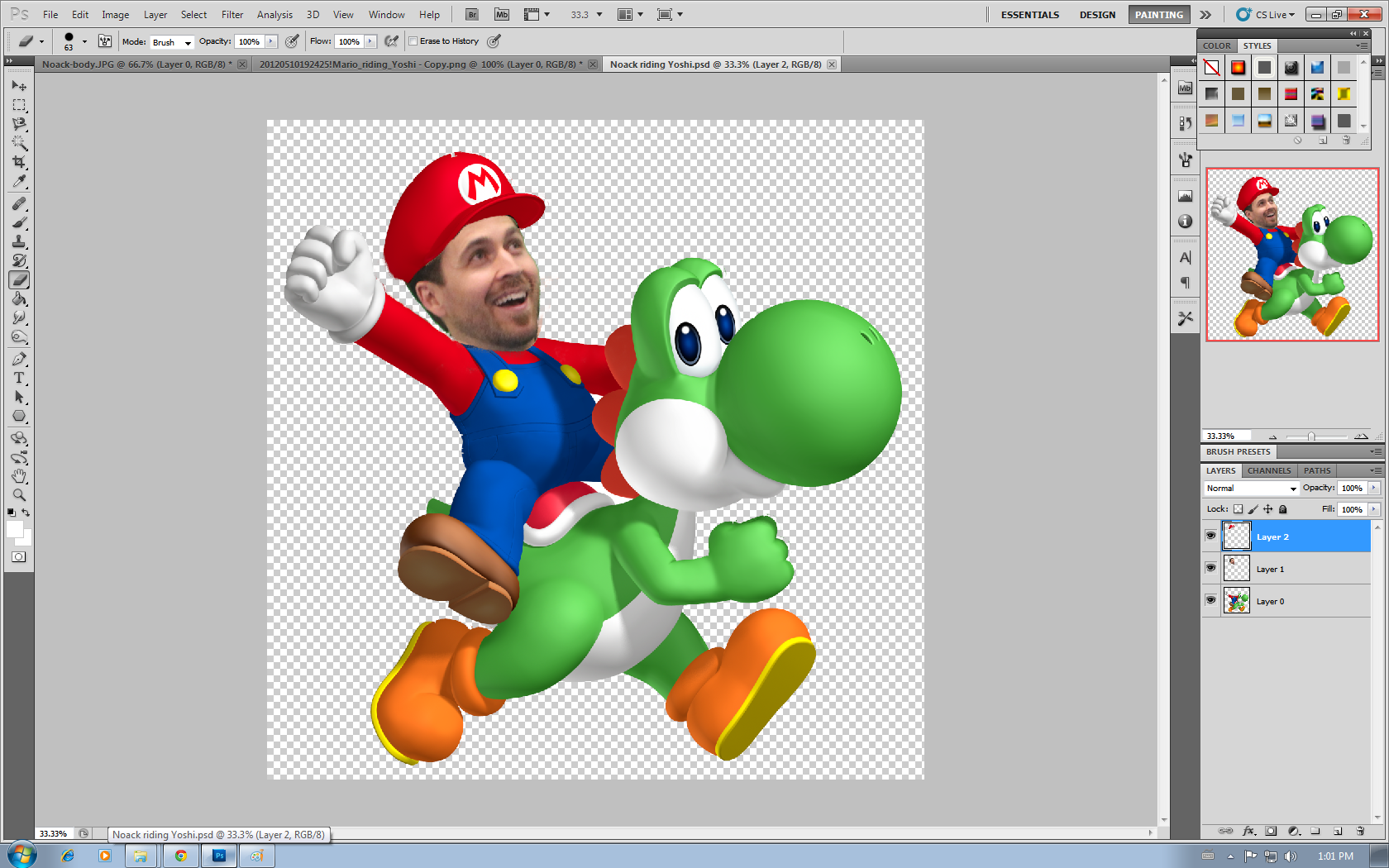Show more workspaces chevron
This screenshot has height=868, width=1389.
[1205, 14]
